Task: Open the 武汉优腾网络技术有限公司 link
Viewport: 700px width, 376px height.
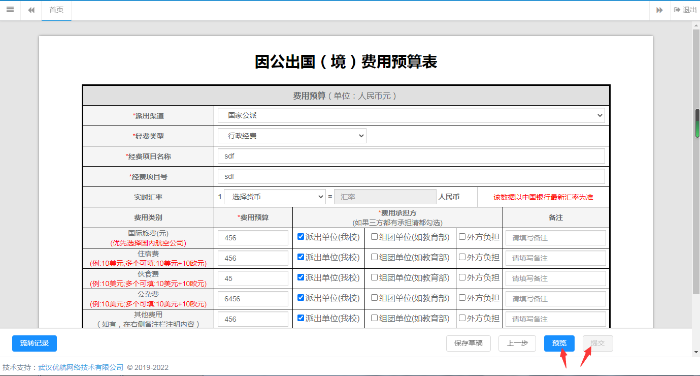Action: (81, 368)
